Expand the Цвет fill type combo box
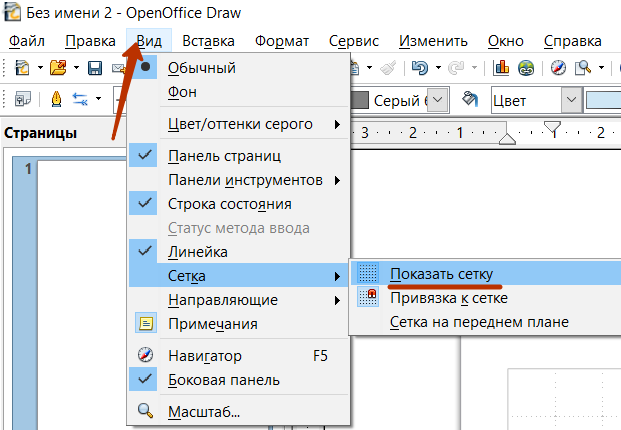Image resolution: width=621 pixels, height=430 pixels. 571,100
